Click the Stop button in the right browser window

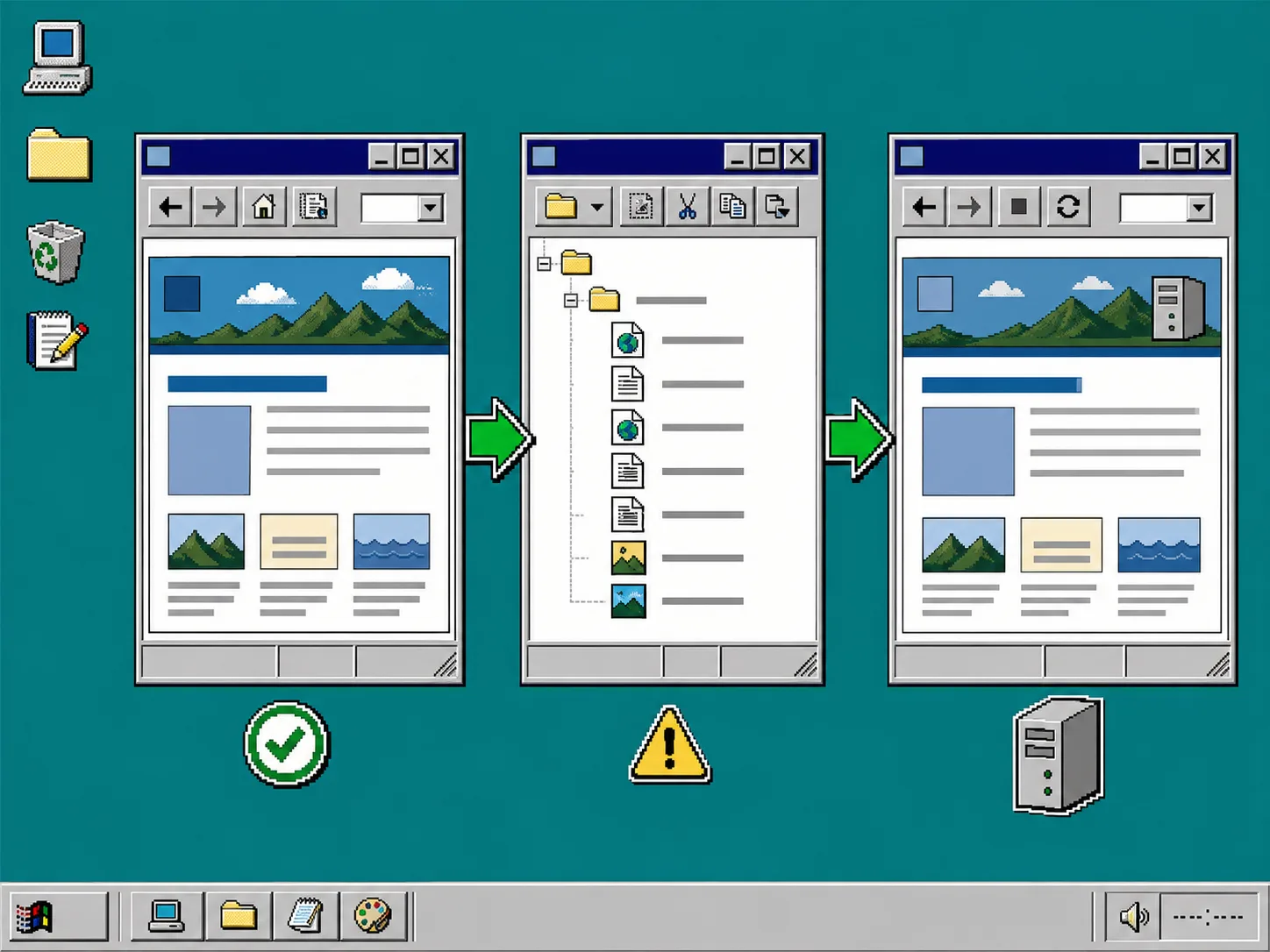(1018, 207)
